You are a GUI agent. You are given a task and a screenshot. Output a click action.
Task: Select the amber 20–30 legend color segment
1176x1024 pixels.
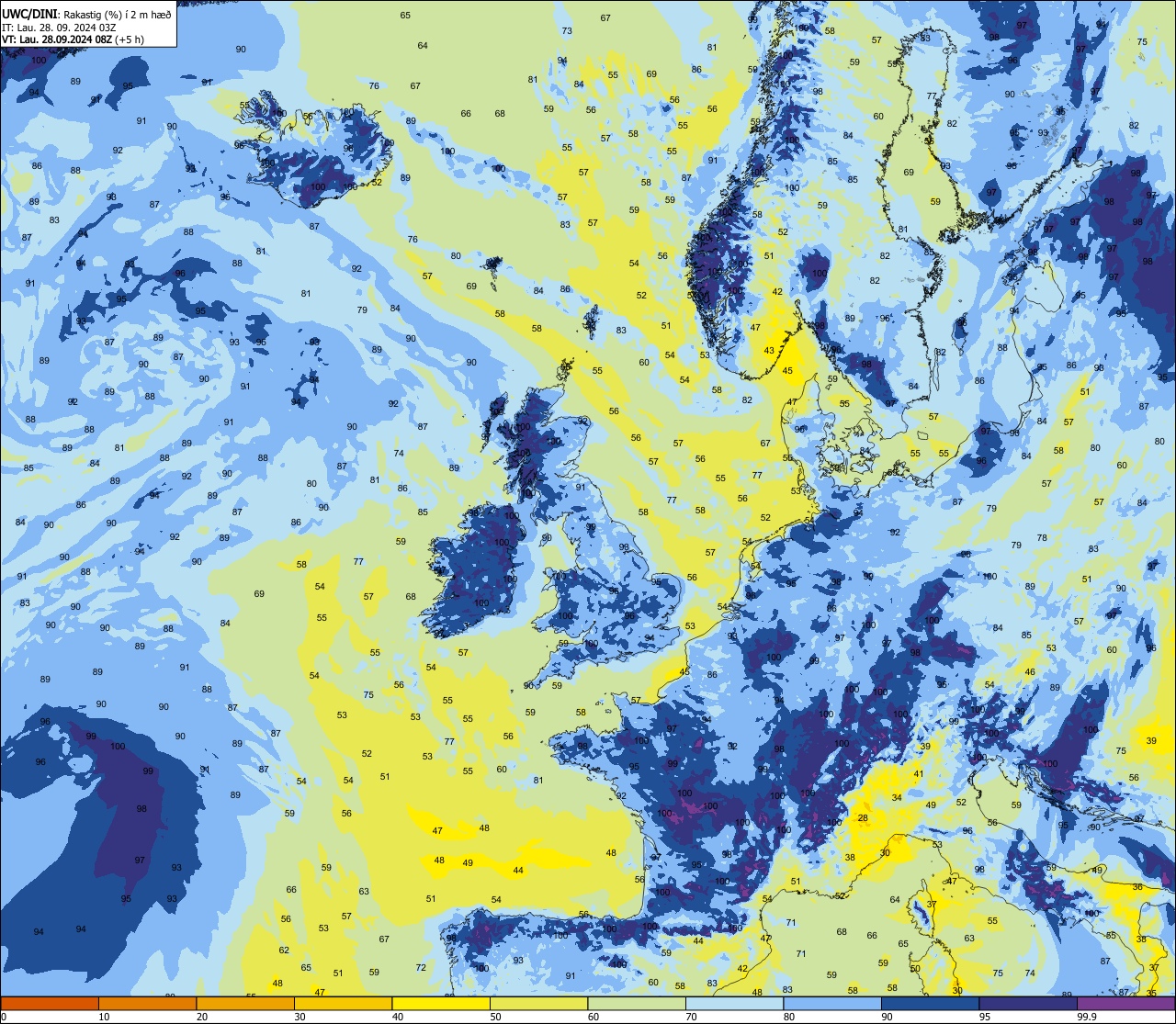[x=245, y=1003]
